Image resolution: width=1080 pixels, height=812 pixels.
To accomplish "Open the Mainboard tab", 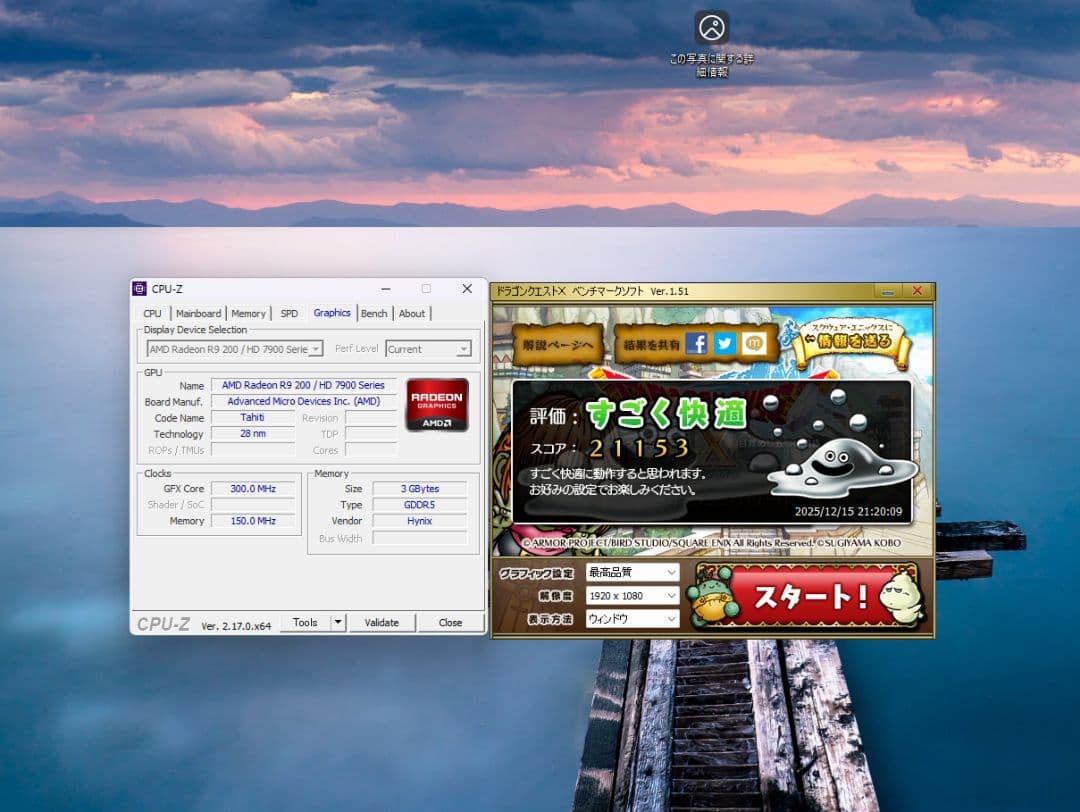I will [x=198, y=313].
